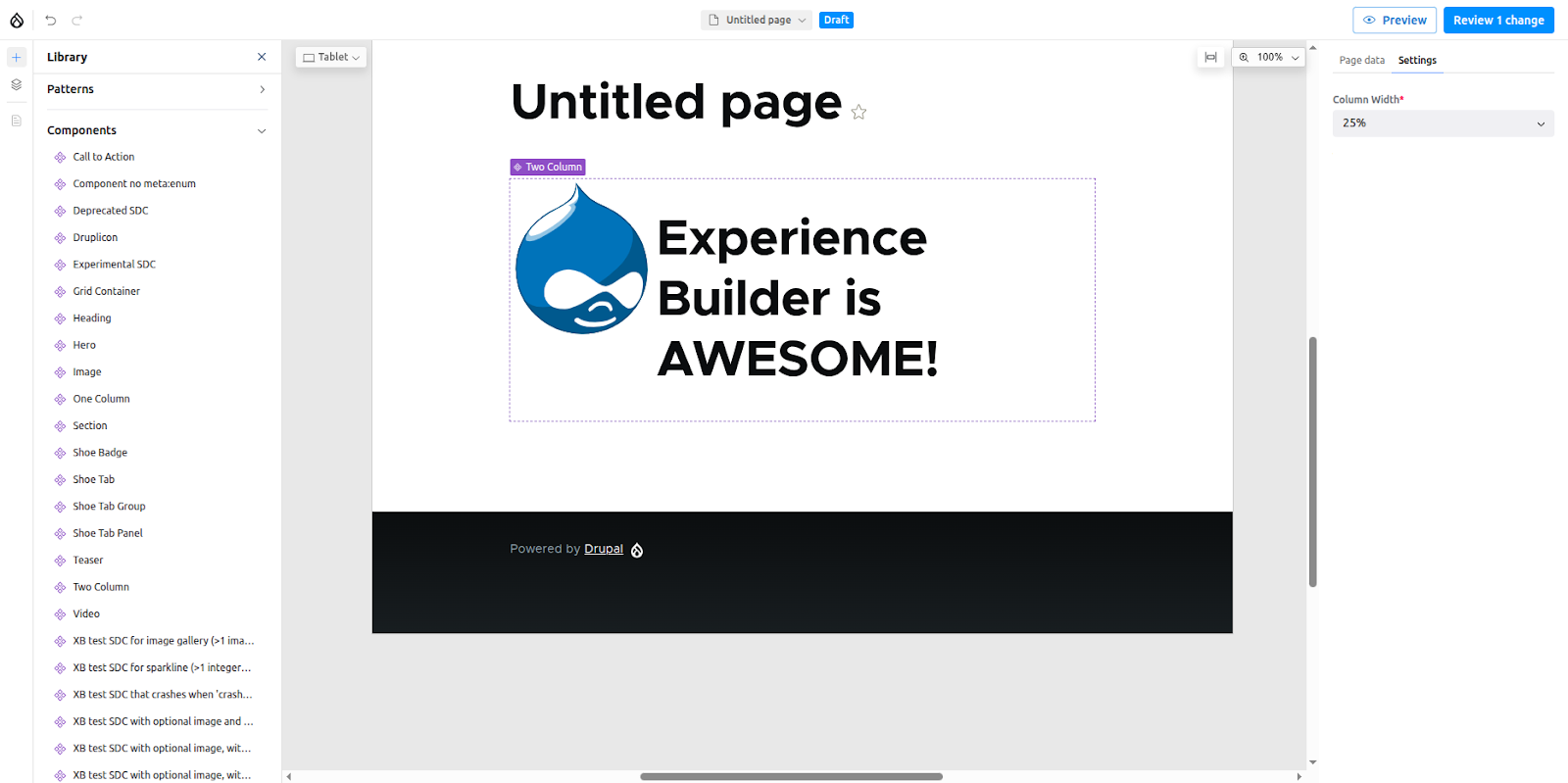Collapse the Components section
Screen dimensions: 1568x783
tap(157, 130)
